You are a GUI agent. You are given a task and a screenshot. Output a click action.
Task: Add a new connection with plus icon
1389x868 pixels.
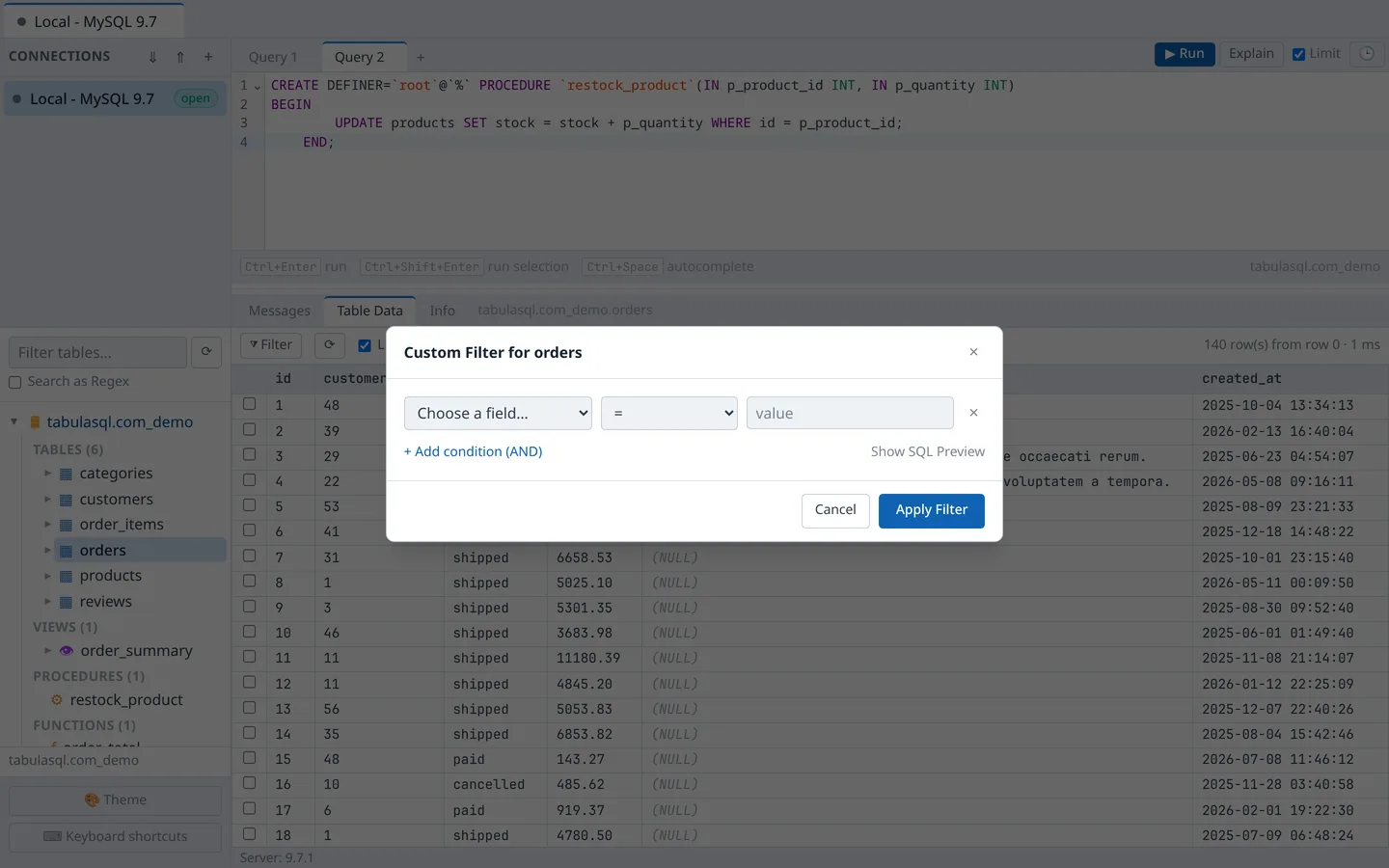208,57
